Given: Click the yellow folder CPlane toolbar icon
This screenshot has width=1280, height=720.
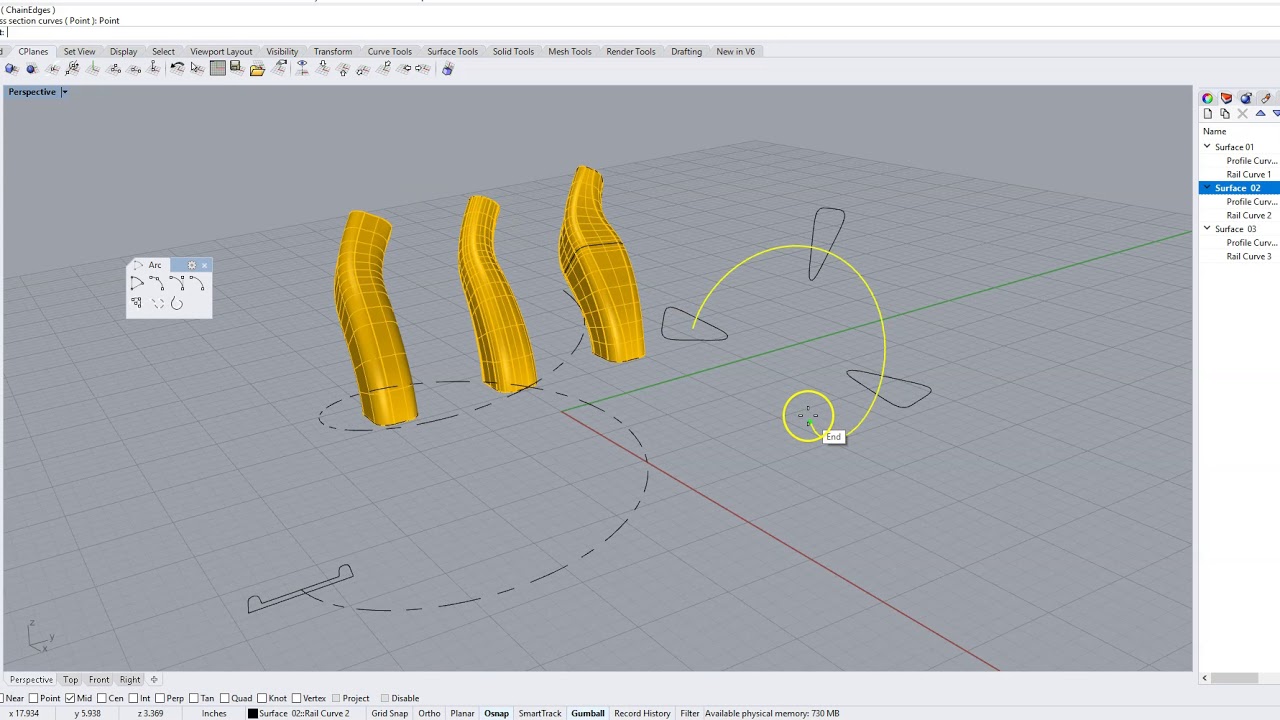Looking at the screenshot, I should pos(258,68).
